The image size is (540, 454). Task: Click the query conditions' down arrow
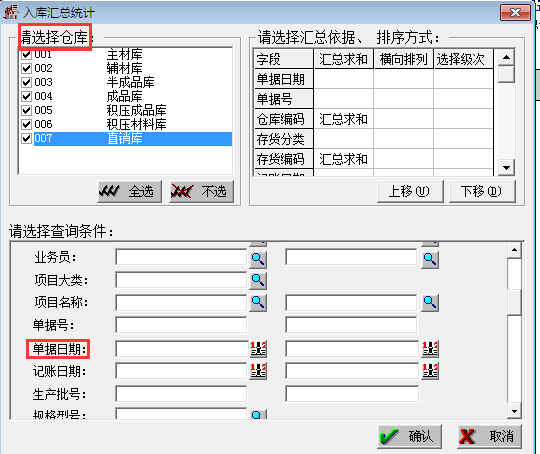coord(514,411)
